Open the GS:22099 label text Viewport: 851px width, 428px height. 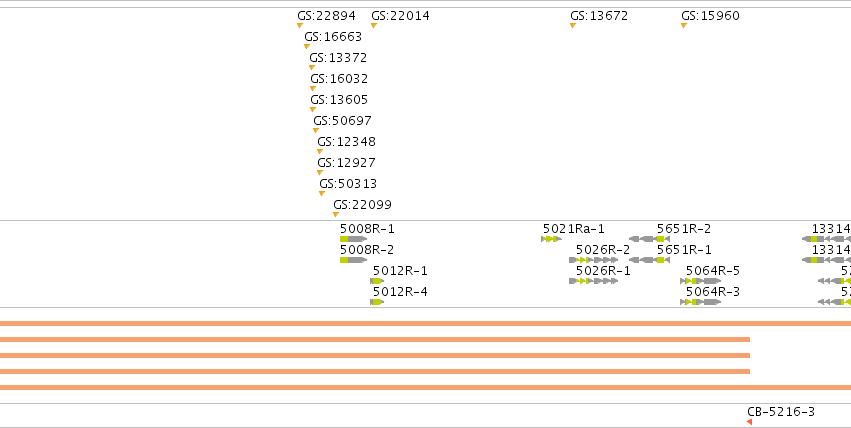coord(362,205)
